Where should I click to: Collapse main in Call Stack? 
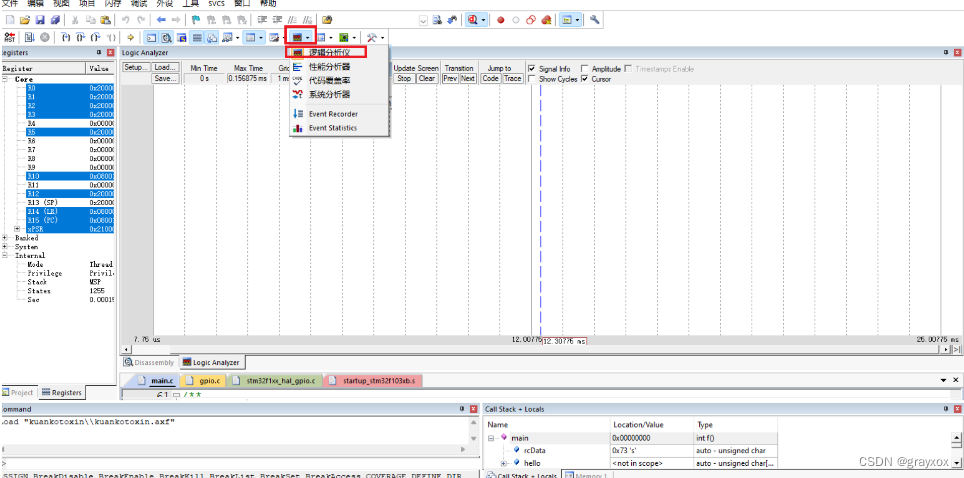point(492,438)
